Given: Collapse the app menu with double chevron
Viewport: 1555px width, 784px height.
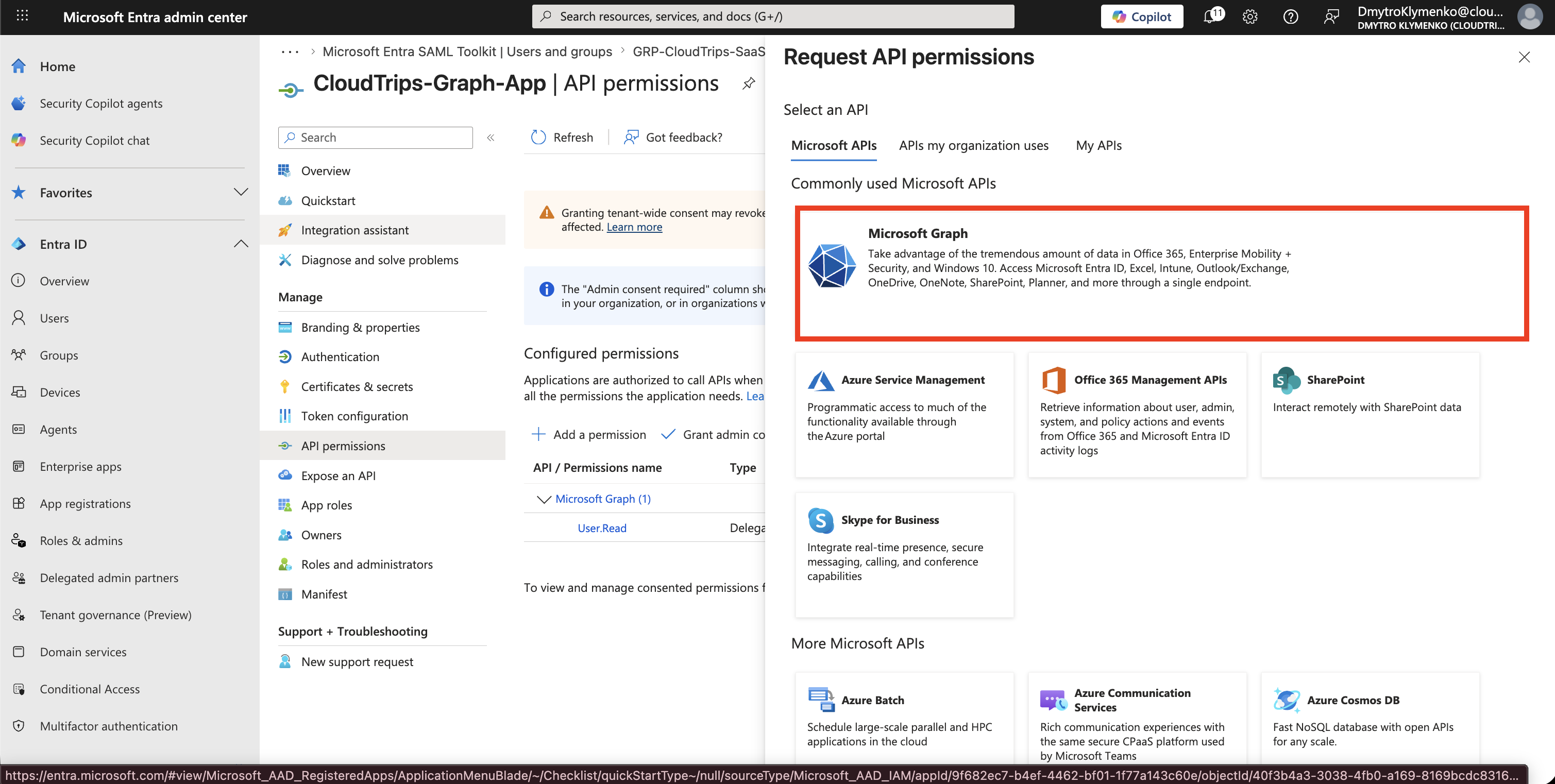Looking at the screenshot, I should tap(491, 138).
